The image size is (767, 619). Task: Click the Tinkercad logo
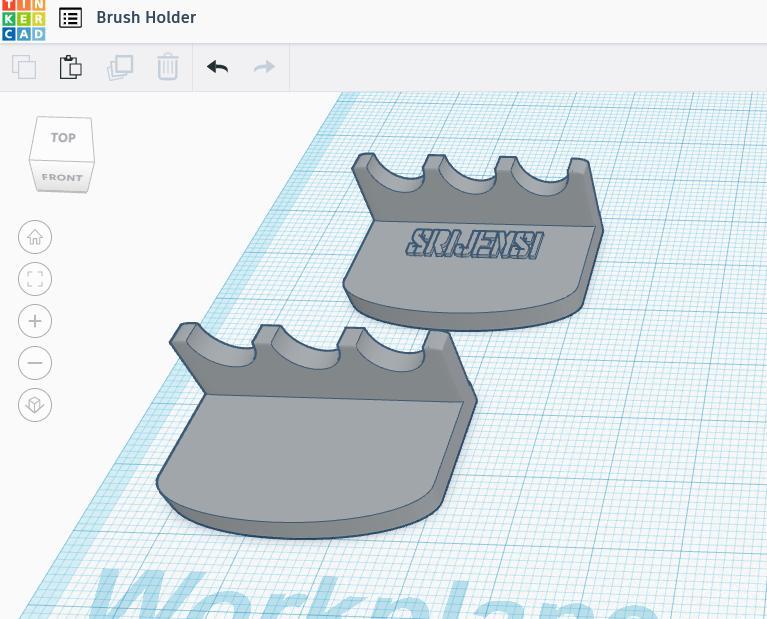(x=23, y=20)
